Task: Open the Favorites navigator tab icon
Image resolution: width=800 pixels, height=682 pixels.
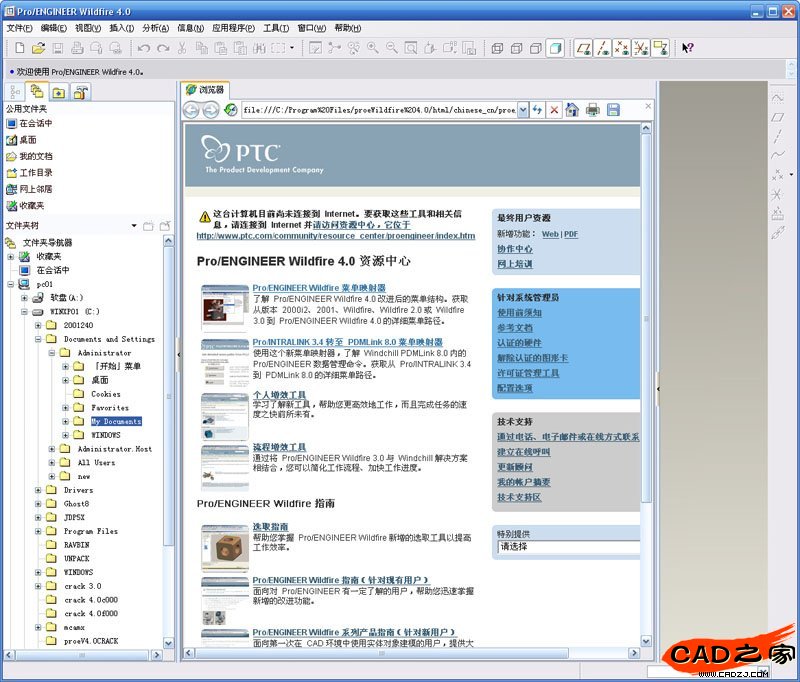Action: pos(59,92)
